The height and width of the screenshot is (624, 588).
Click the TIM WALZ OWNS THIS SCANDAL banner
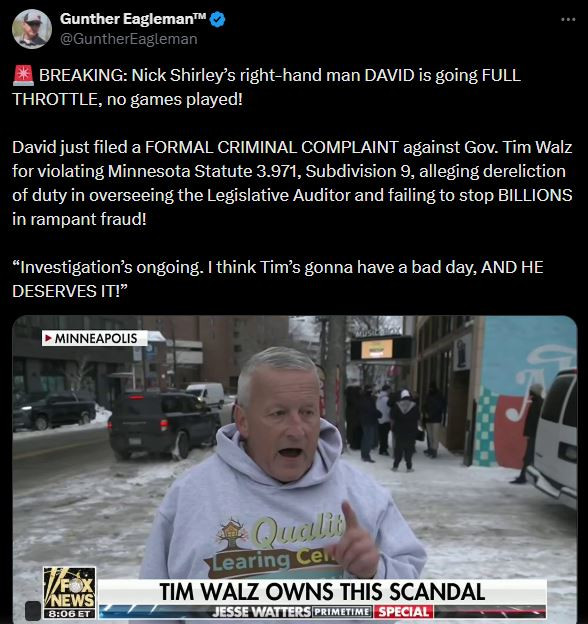click(x=322, y=592)
